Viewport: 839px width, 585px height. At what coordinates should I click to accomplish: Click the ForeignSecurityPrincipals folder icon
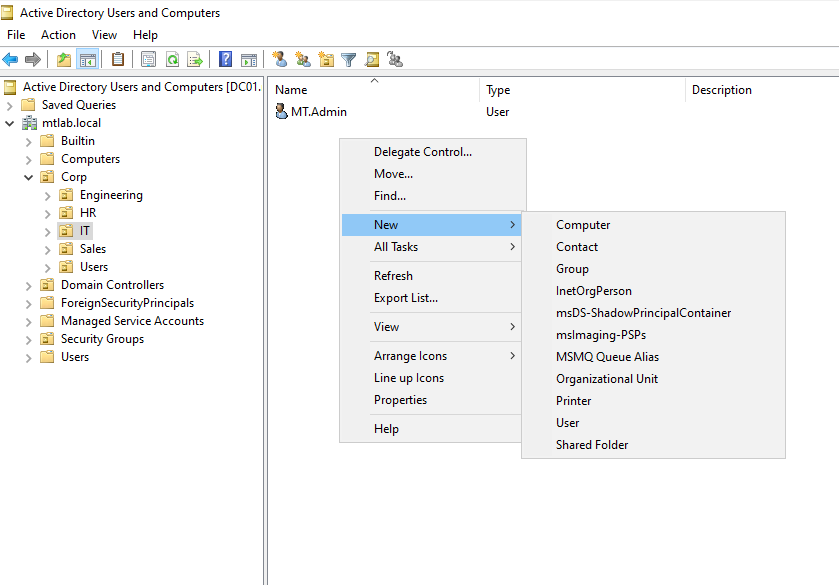[47, 303]
